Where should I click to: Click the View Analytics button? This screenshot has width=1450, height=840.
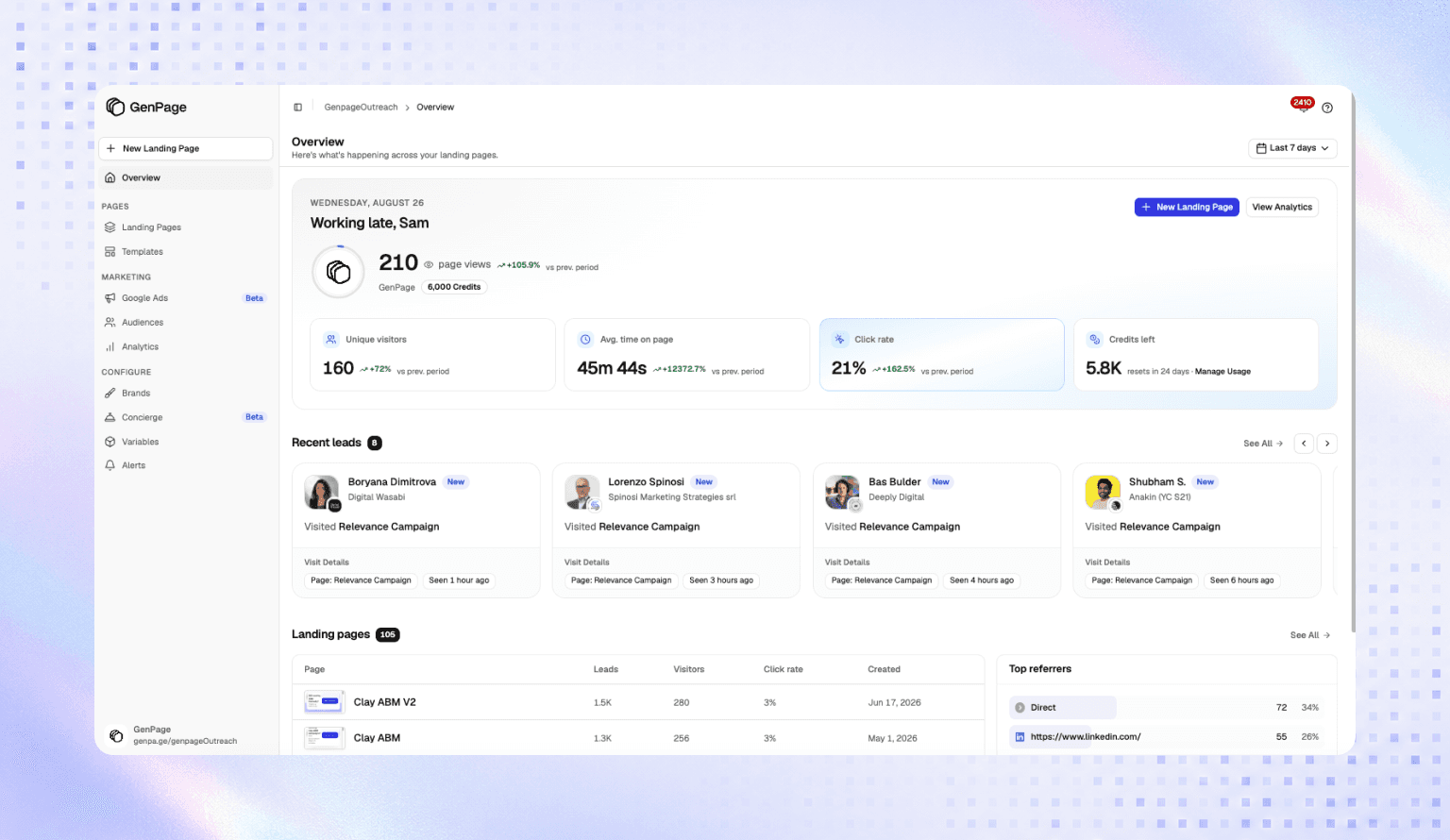[1282, 207]
